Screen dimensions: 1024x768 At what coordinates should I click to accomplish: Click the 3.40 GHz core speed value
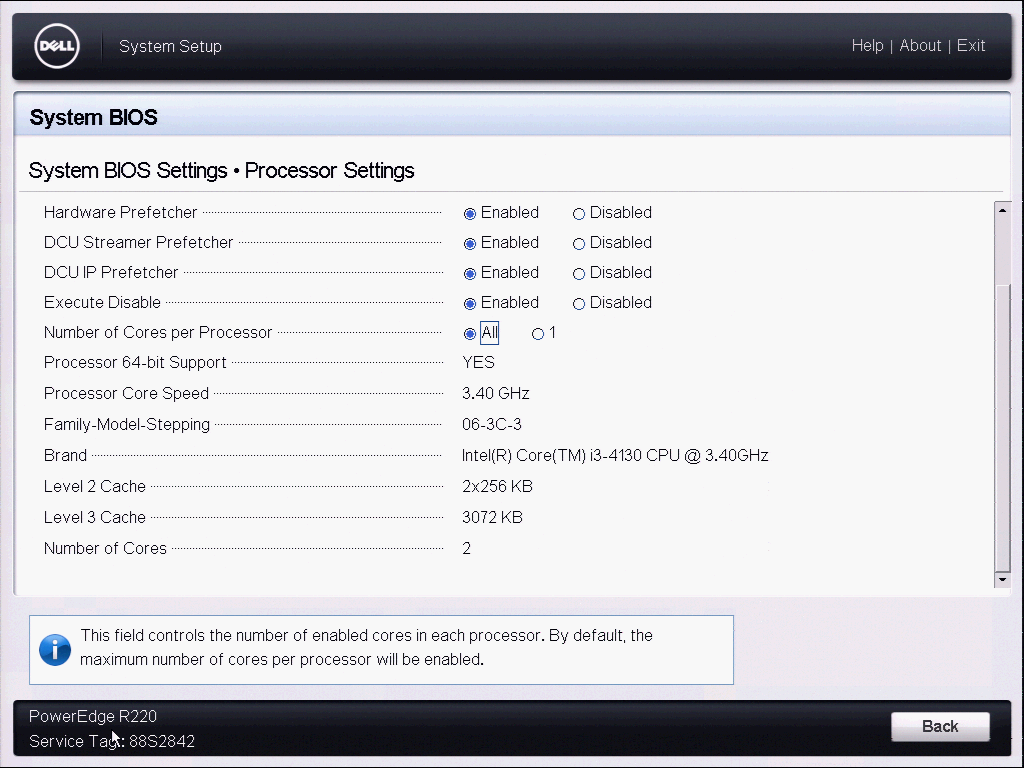point(496,393)
